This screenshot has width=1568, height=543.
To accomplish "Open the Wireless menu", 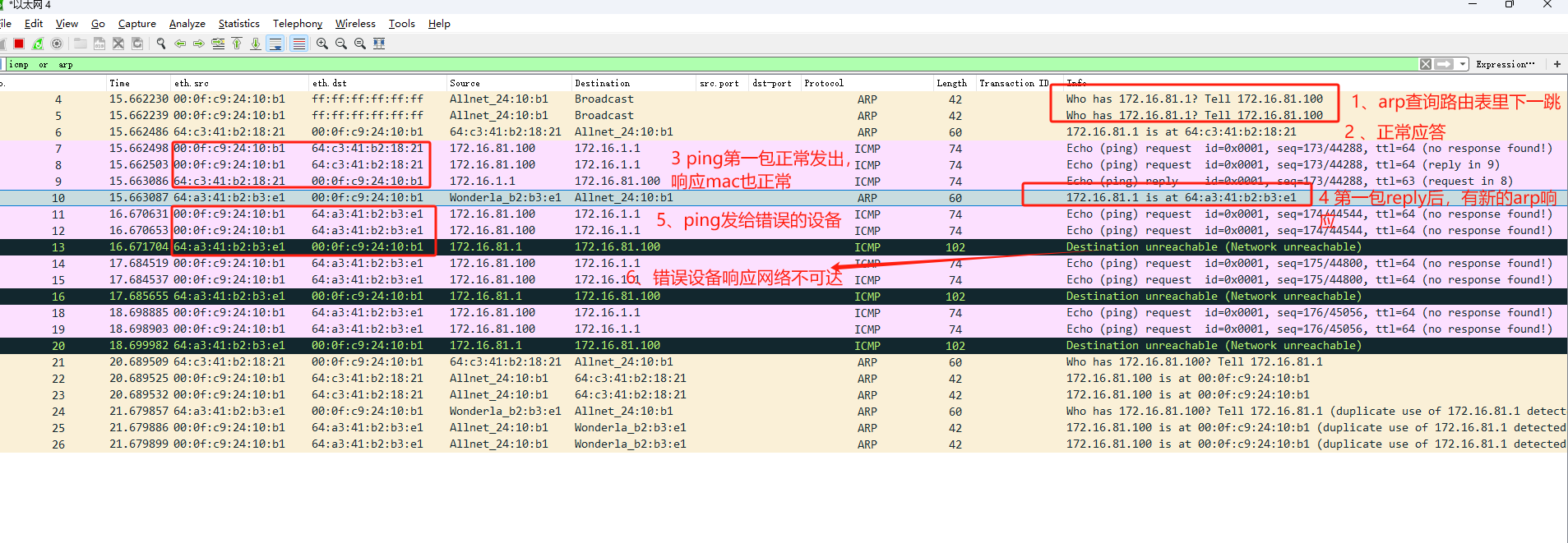I will pos(355,24).
